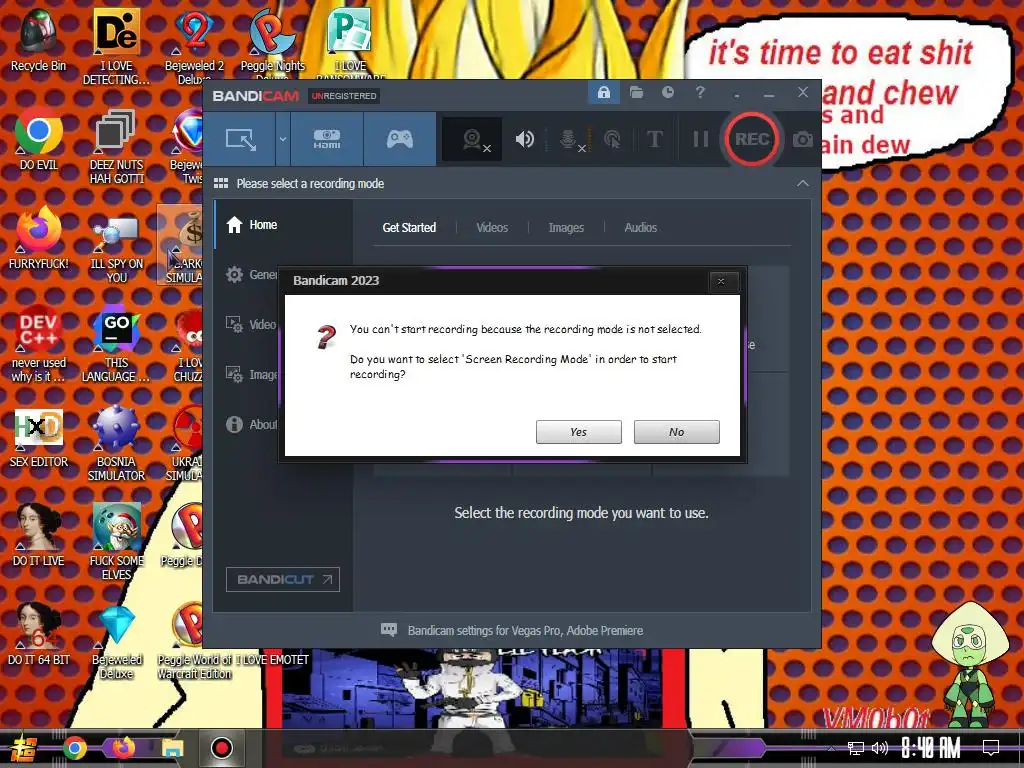Toggle the microphone icon
The image size is (1024, 768).
[570, 139]
